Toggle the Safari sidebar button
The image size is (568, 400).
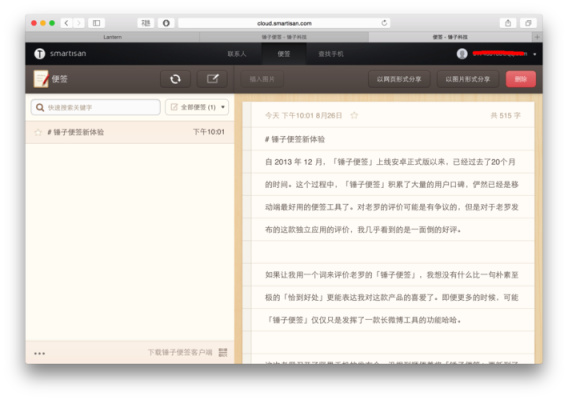pos(96,23)
